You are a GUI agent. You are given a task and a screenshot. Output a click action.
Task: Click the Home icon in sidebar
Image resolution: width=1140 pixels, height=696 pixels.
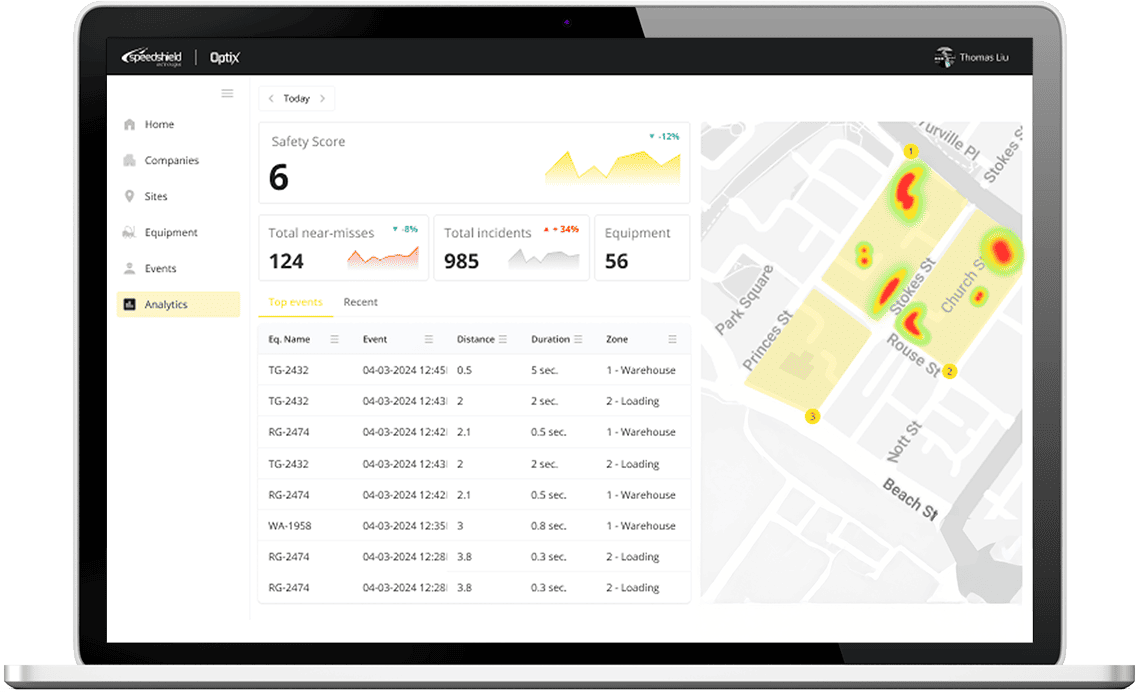tap(129, 125)
